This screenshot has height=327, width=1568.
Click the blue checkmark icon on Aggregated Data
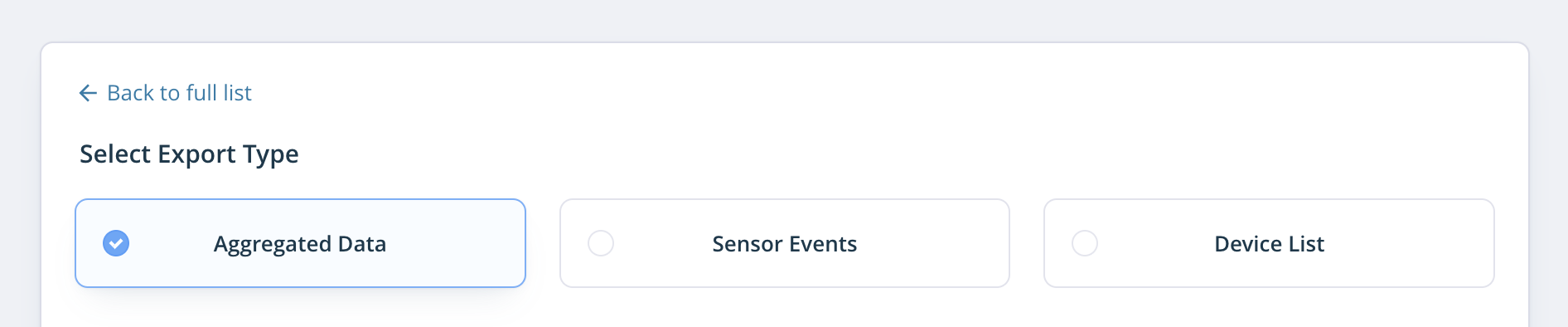(116, 243)
